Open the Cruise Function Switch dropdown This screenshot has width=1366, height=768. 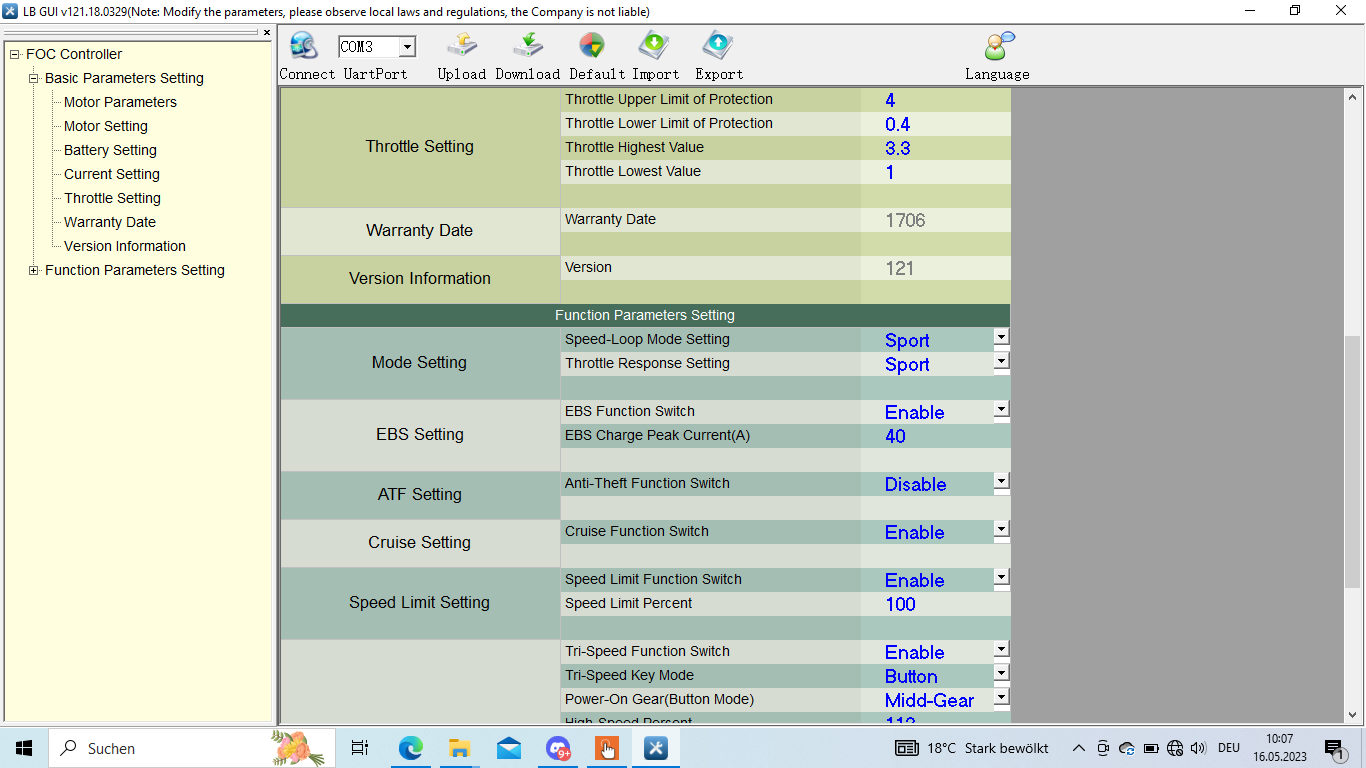[1001, 530]
